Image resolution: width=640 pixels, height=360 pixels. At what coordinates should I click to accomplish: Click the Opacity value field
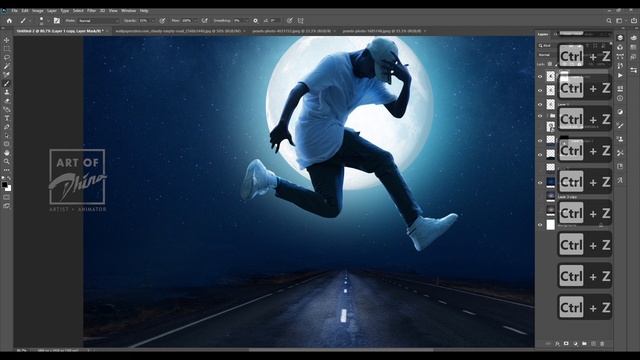tap(144, 20)
